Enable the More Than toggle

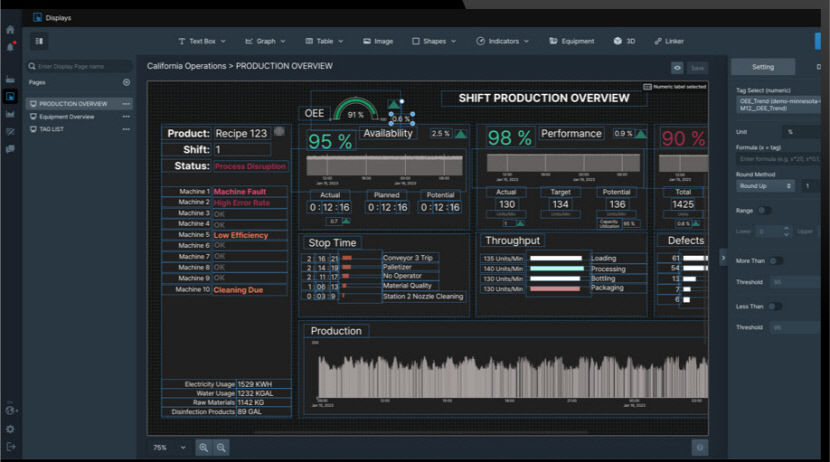tap(776, 261)
